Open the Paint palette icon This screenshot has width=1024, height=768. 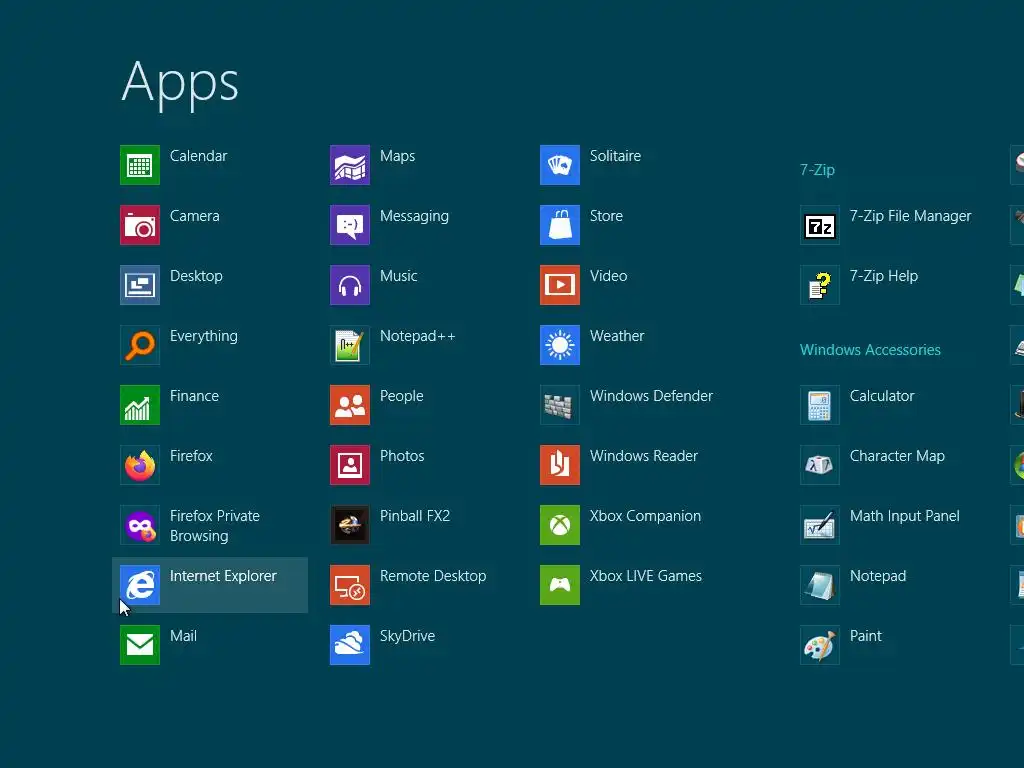coord(820,645)
